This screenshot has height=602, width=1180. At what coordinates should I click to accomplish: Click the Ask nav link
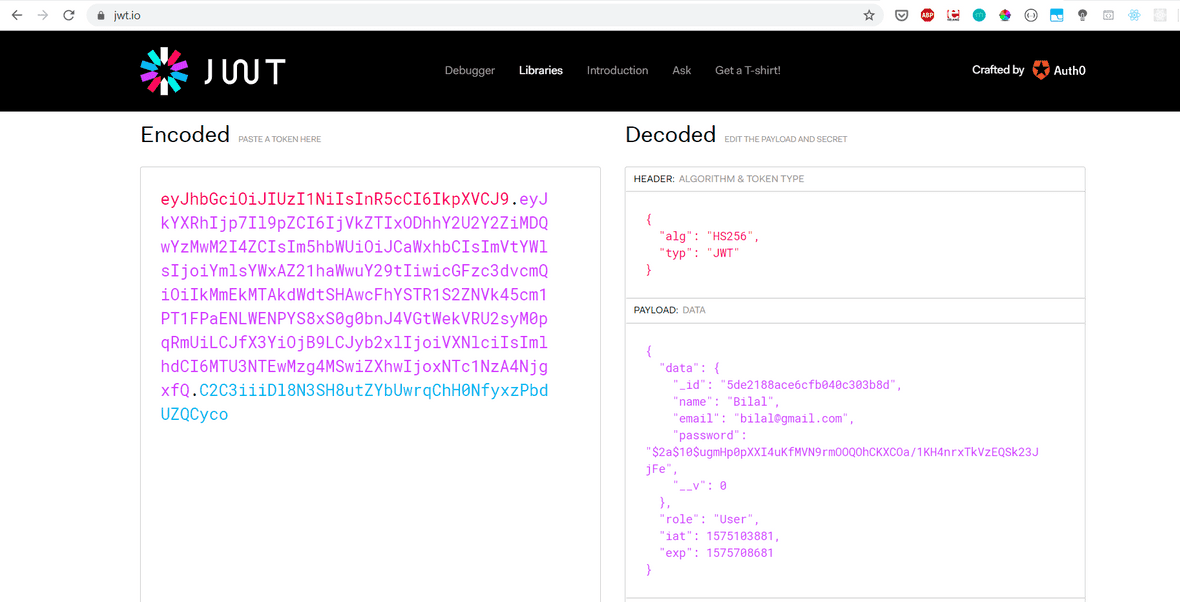pos(681,70)
